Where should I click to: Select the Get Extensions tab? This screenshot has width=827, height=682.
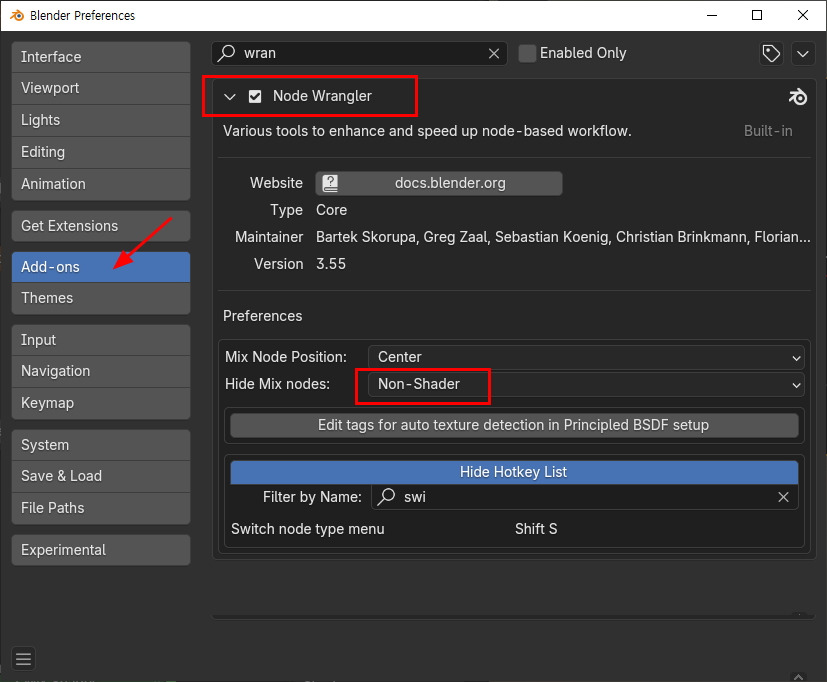tap(101, 226)
